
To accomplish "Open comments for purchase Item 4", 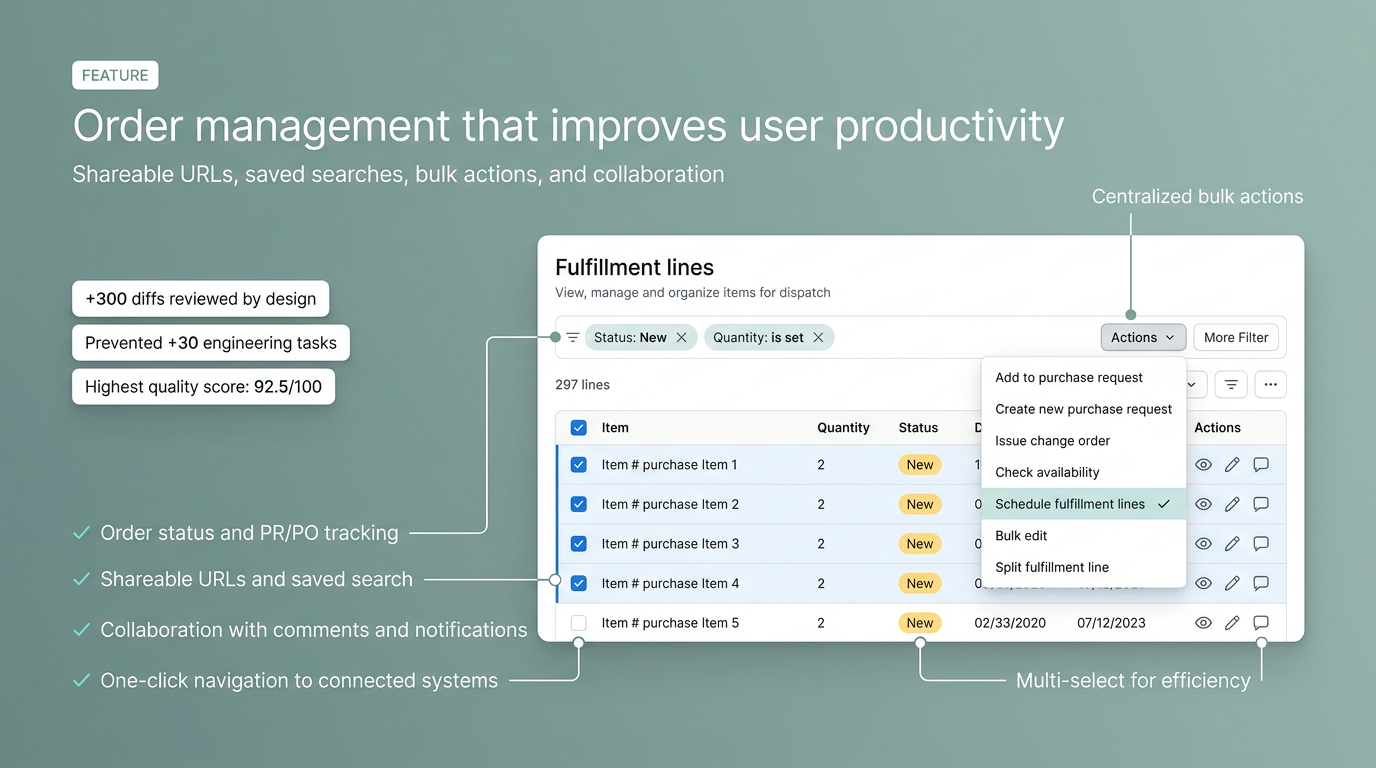I will (1261, 583).
